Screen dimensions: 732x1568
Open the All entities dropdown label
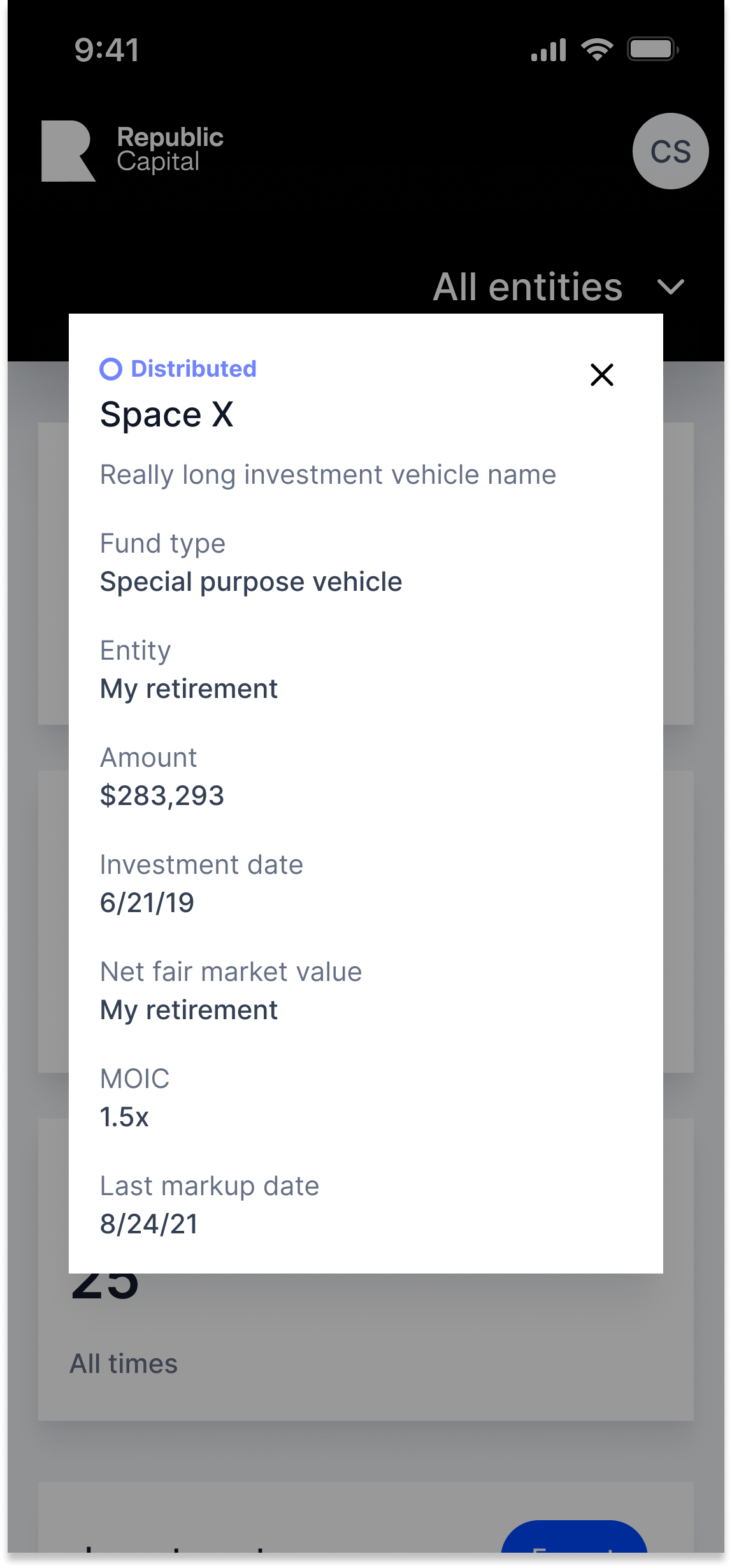click(527, 287)
